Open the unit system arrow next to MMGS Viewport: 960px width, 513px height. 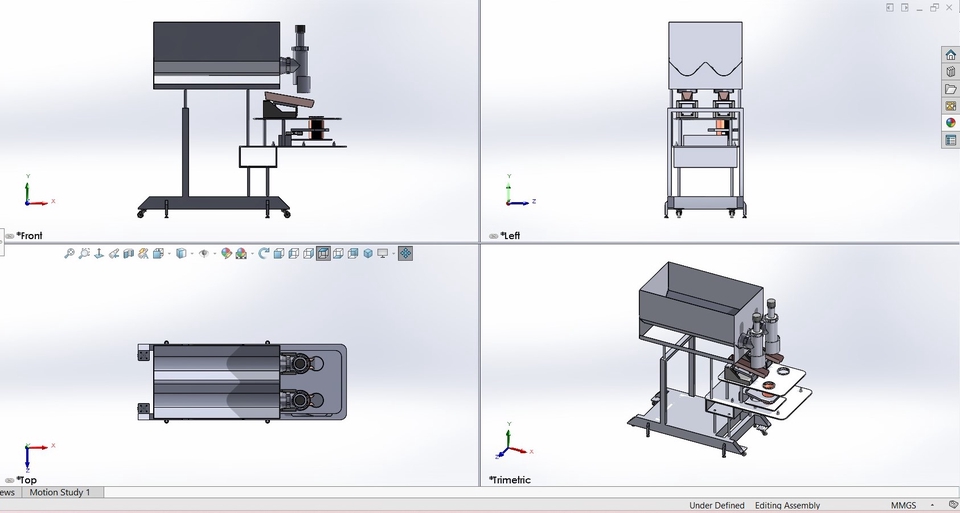[x=932, y=506]
